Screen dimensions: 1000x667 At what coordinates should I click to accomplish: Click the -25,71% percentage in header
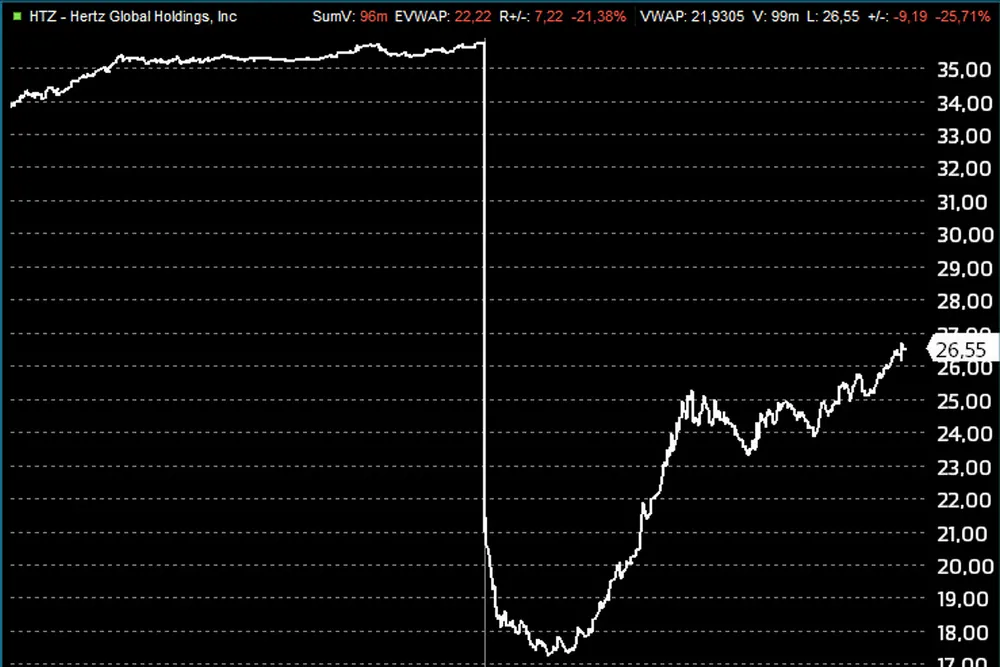coord(967,17)
